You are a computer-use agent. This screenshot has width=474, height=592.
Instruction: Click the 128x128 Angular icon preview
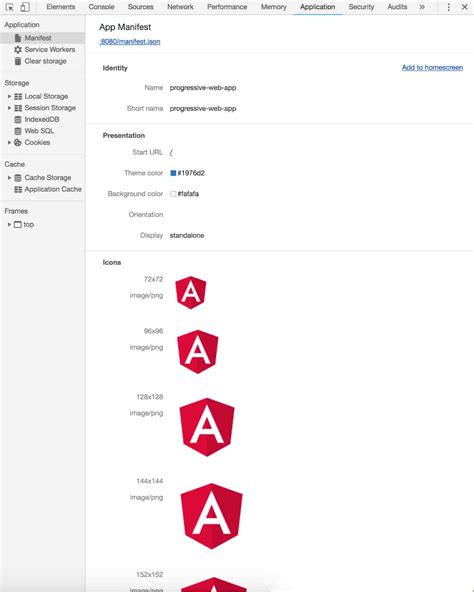point(207,427)
